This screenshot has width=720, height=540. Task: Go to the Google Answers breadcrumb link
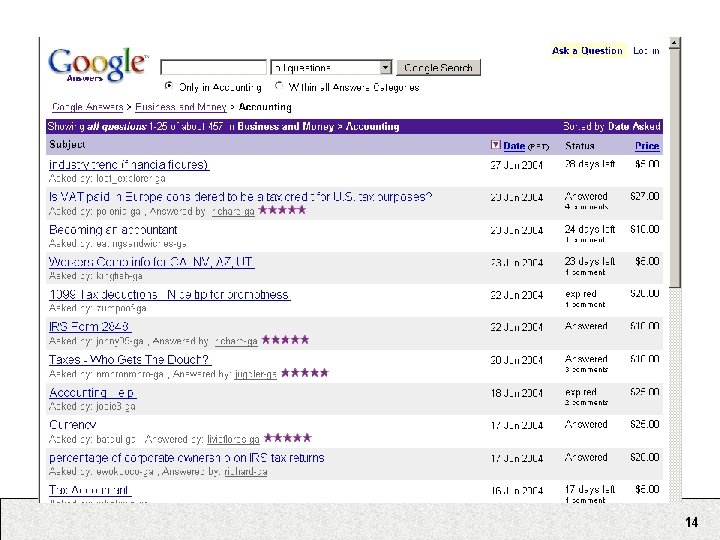(87, 107)
